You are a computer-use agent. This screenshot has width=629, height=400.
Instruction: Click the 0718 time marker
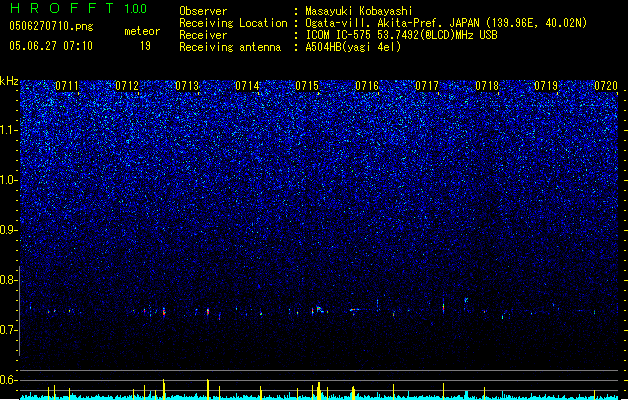pyautogui.click(x=487, y=86)
